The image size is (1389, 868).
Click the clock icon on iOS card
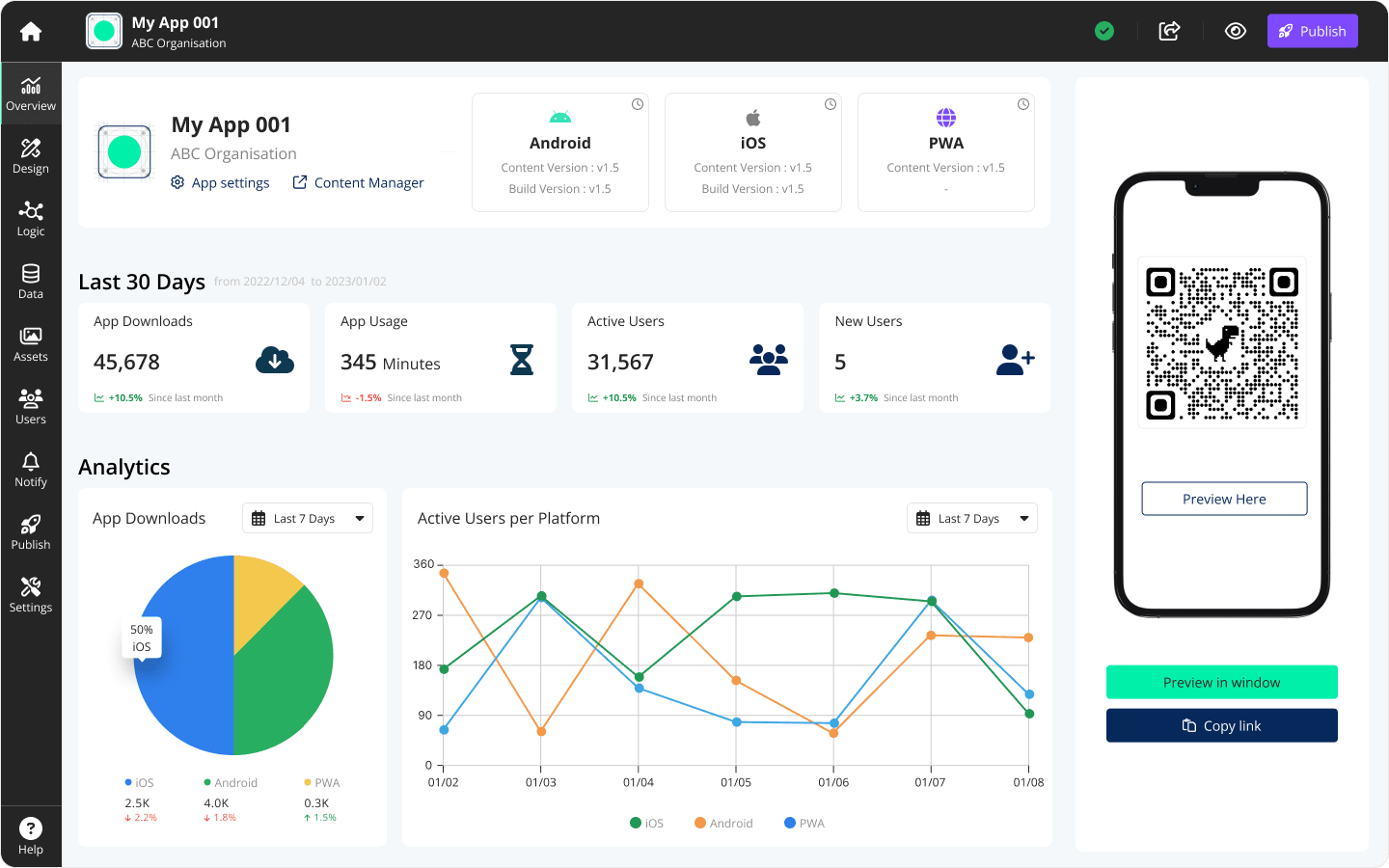(x=831, y=104)
